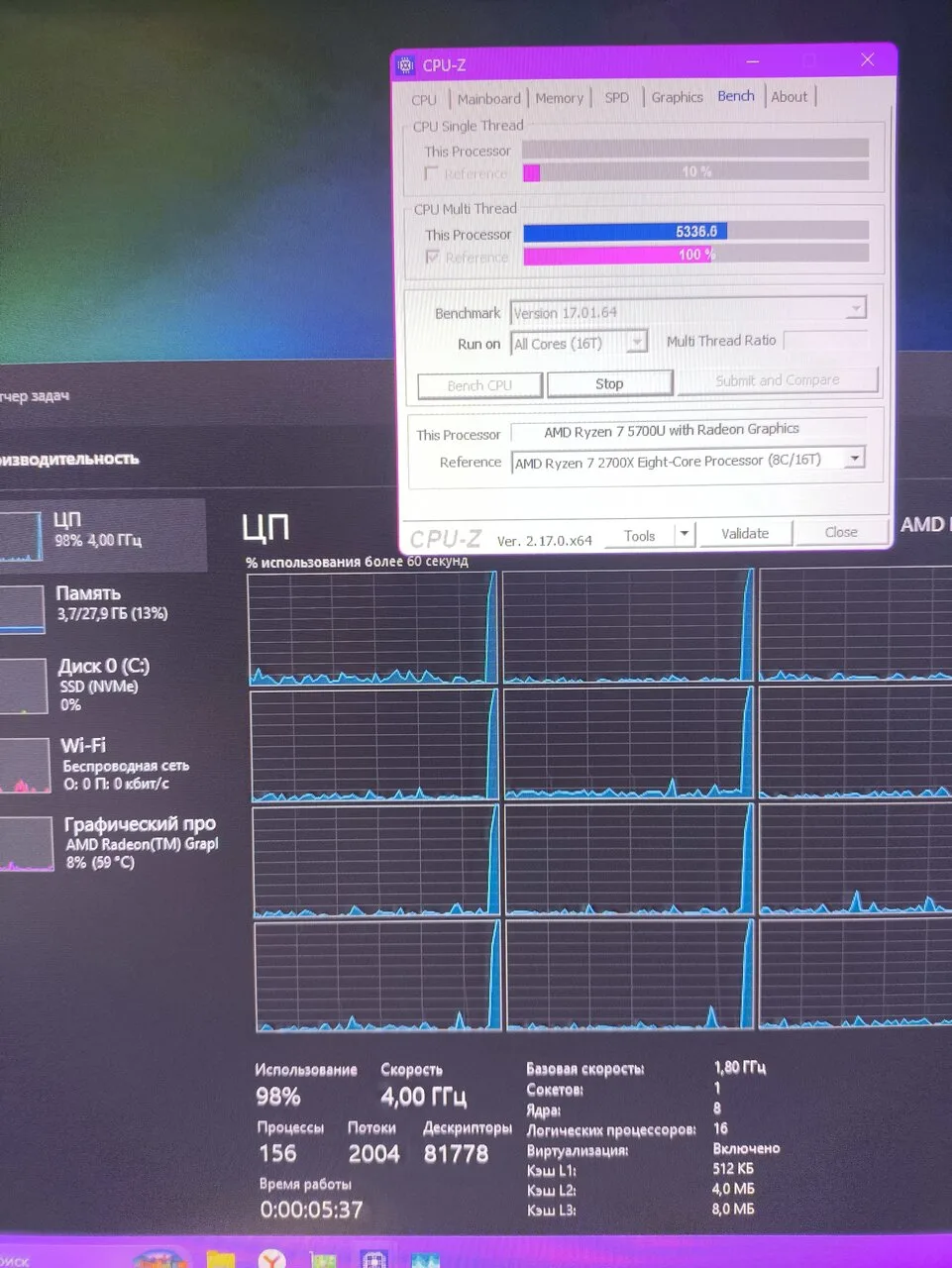Open the ЦП performance graph thumbnail

point(20,536)
